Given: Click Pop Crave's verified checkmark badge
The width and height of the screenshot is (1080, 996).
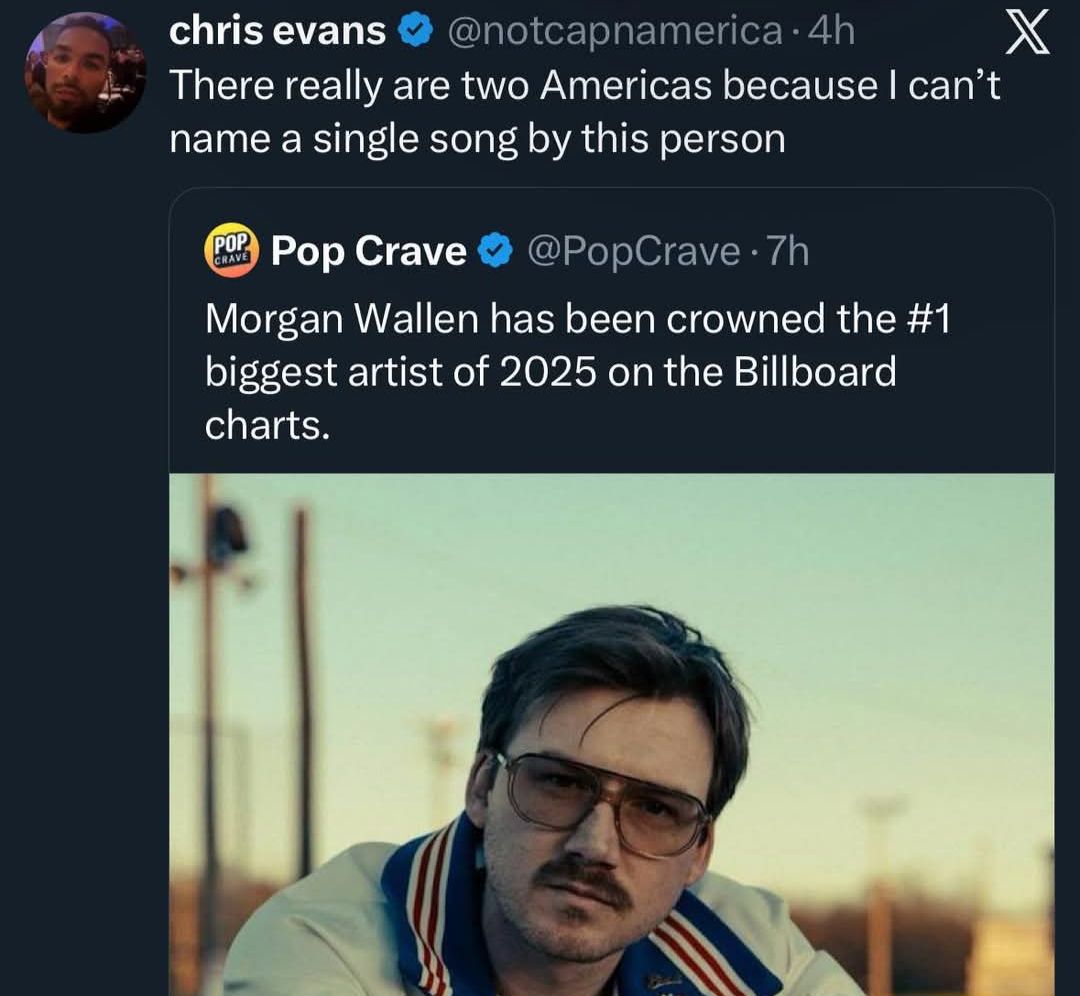Looking at the screenshot, I should click(495, 251).
